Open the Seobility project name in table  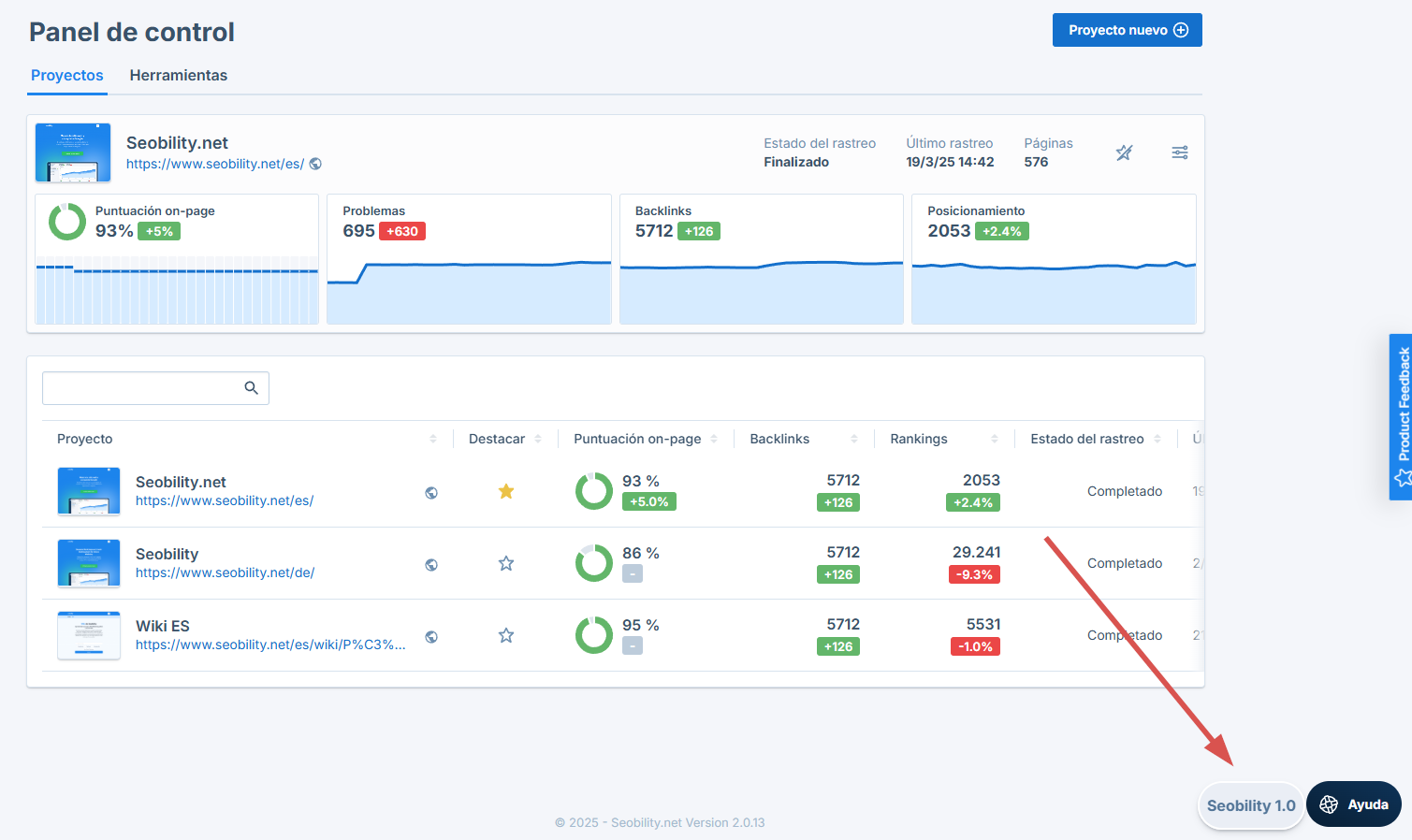tap(167, 554)
